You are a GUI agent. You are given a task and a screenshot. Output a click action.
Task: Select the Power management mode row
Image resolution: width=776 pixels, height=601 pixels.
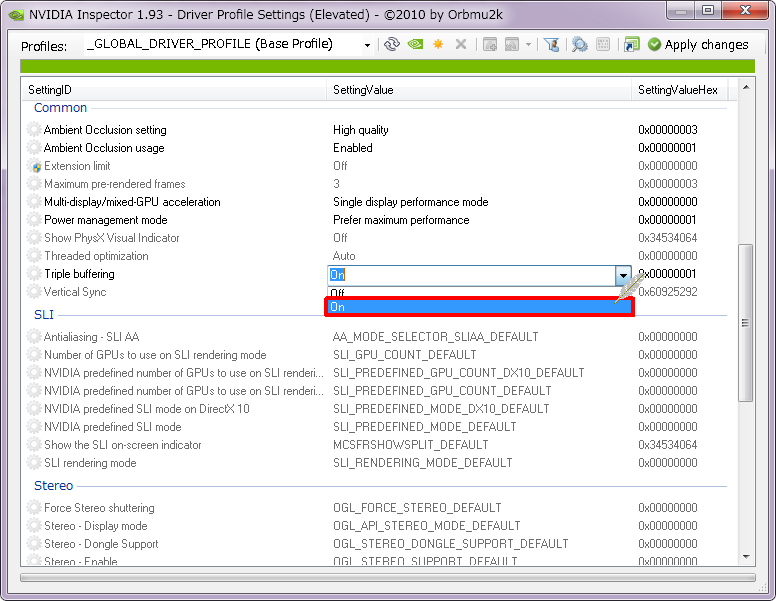point(379,220)
